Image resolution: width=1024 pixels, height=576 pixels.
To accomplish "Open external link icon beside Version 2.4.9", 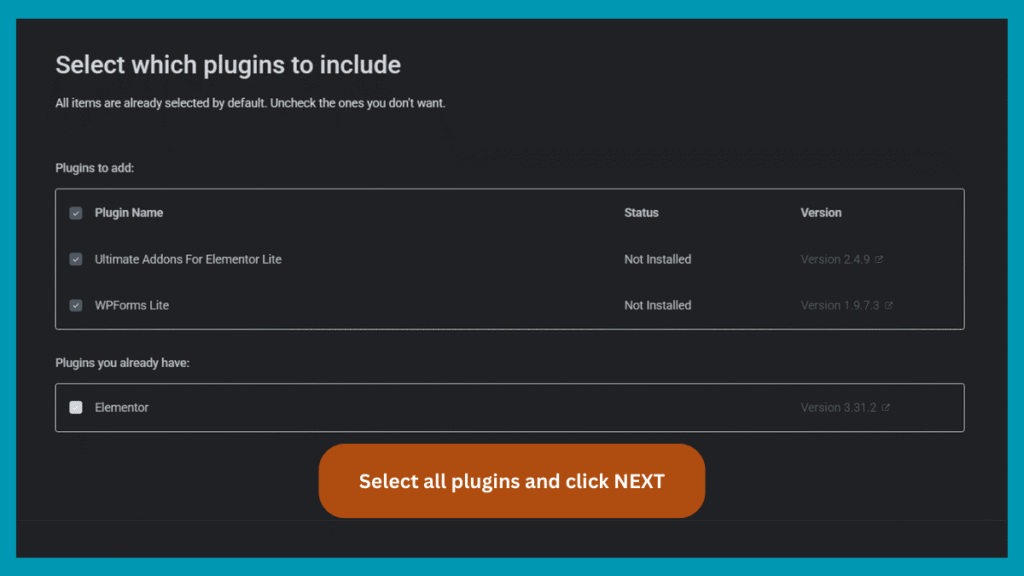I will point(879,259).
